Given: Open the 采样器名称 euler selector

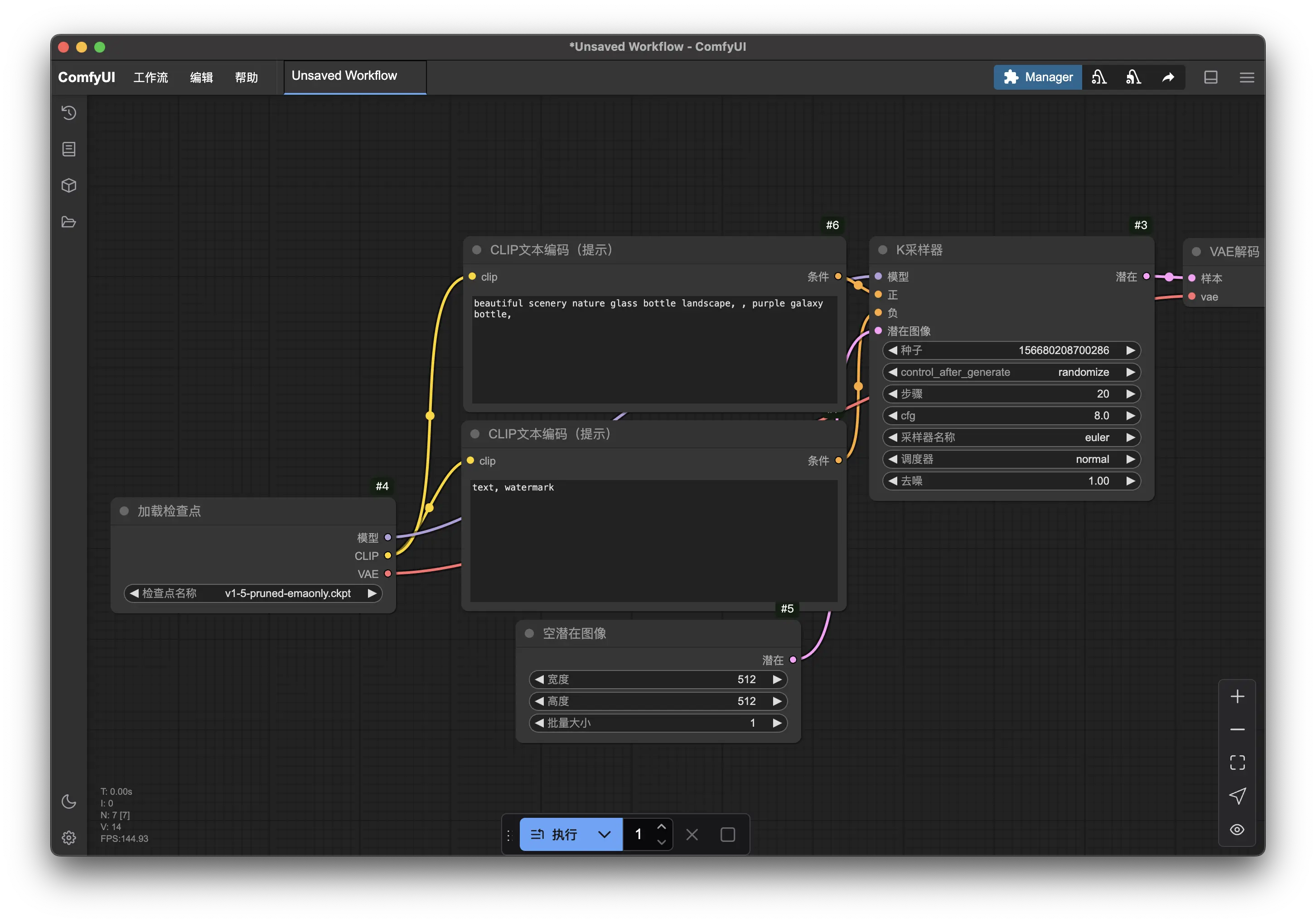Looking at the screenshot, I should click(x=1011, y=437).
